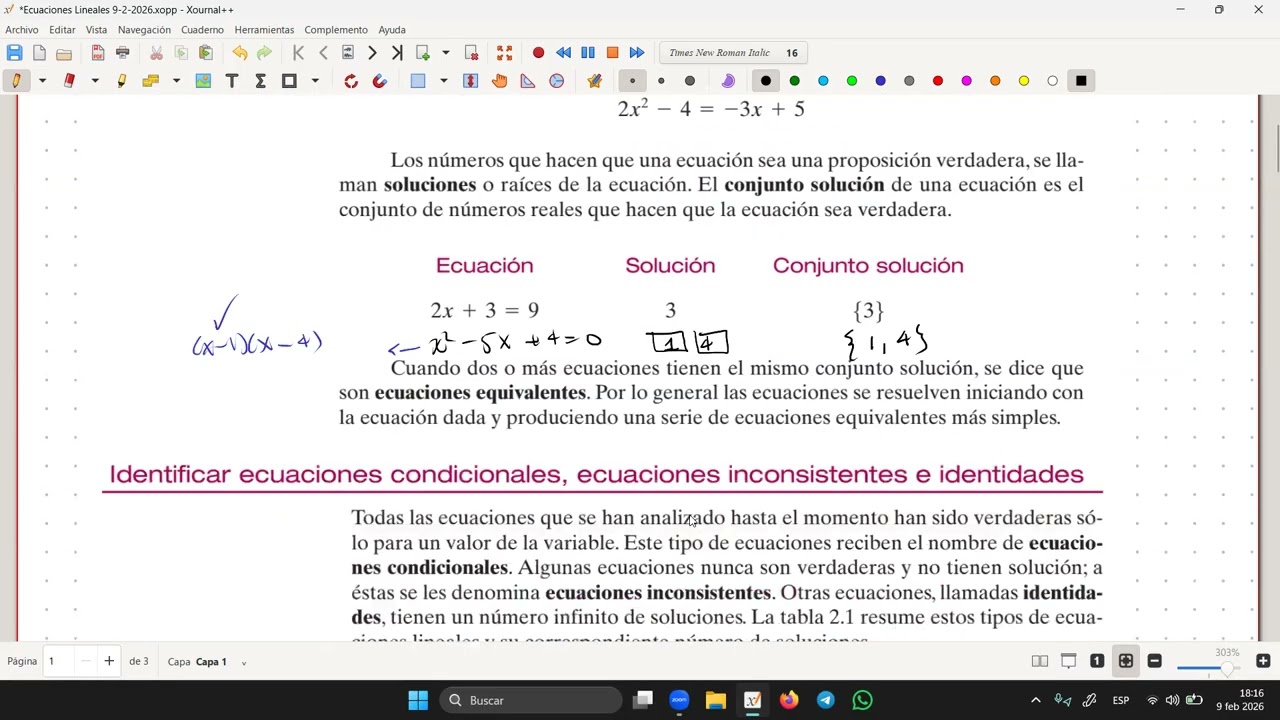The width and height of the screenshot is (1280, 720).
Task: Choose the thick line thickness
Action: [690, 81]
